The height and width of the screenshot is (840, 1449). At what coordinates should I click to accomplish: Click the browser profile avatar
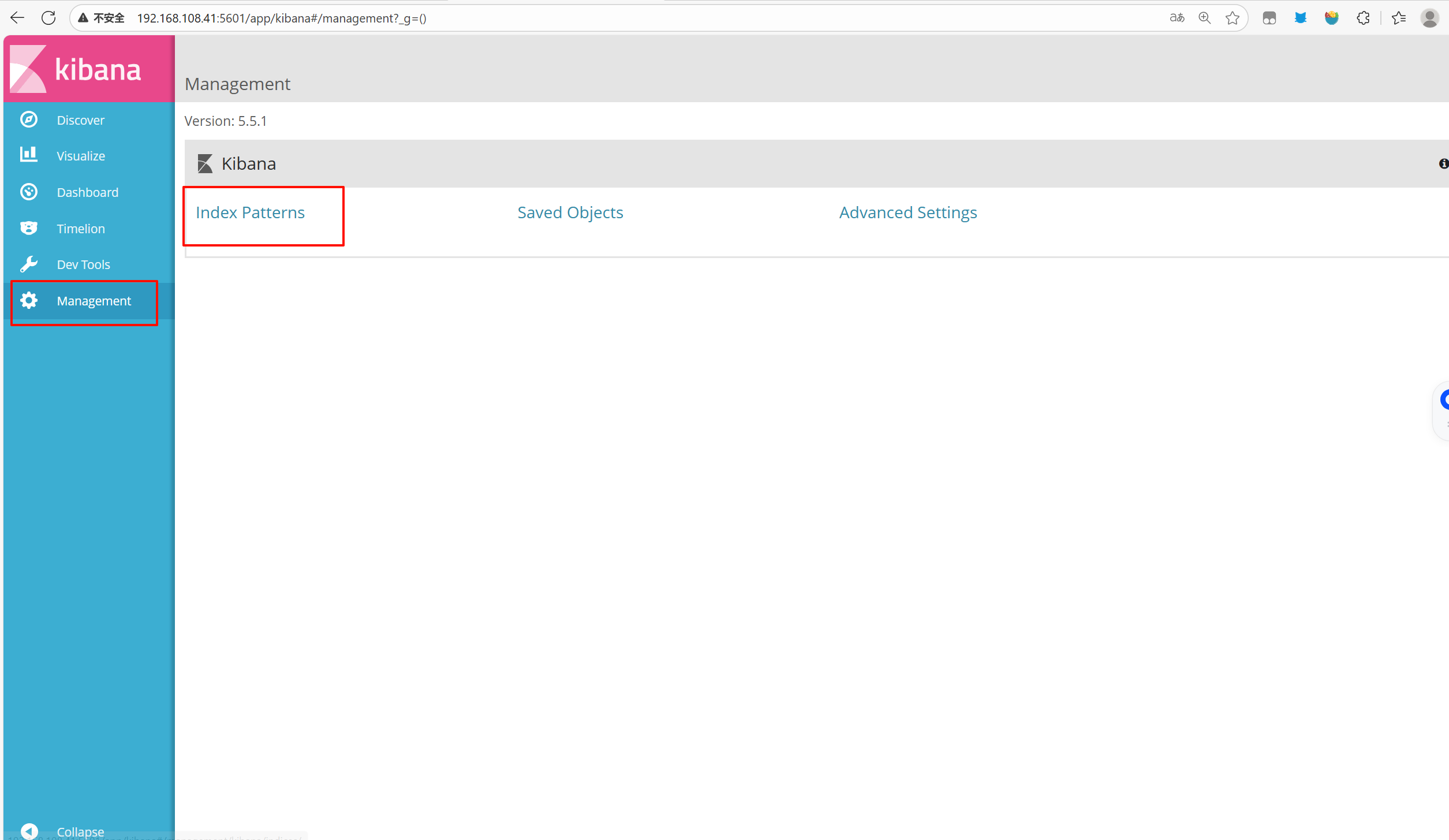[x=1430, y=18]
